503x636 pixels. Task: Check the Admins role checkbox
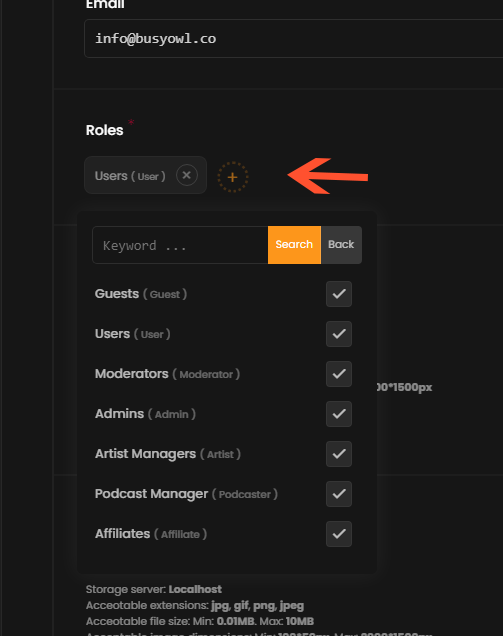coord(339,414)
